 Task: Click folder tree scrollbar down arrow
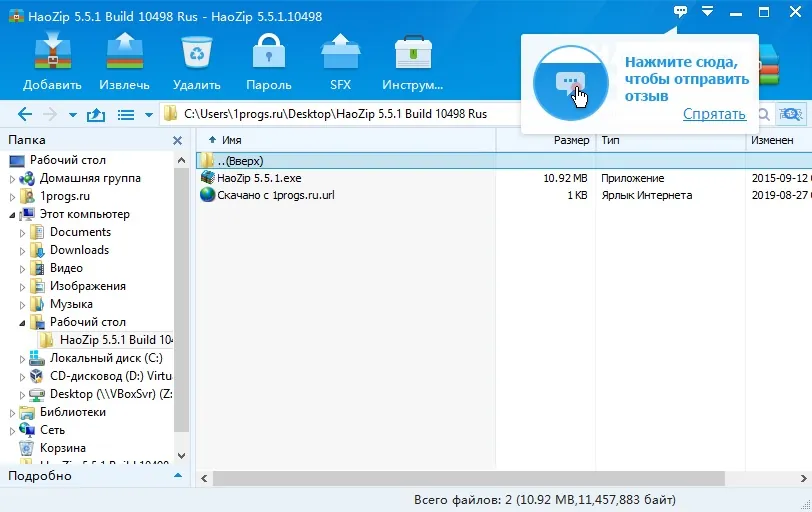pyautogui.click(x=181, y=456)
